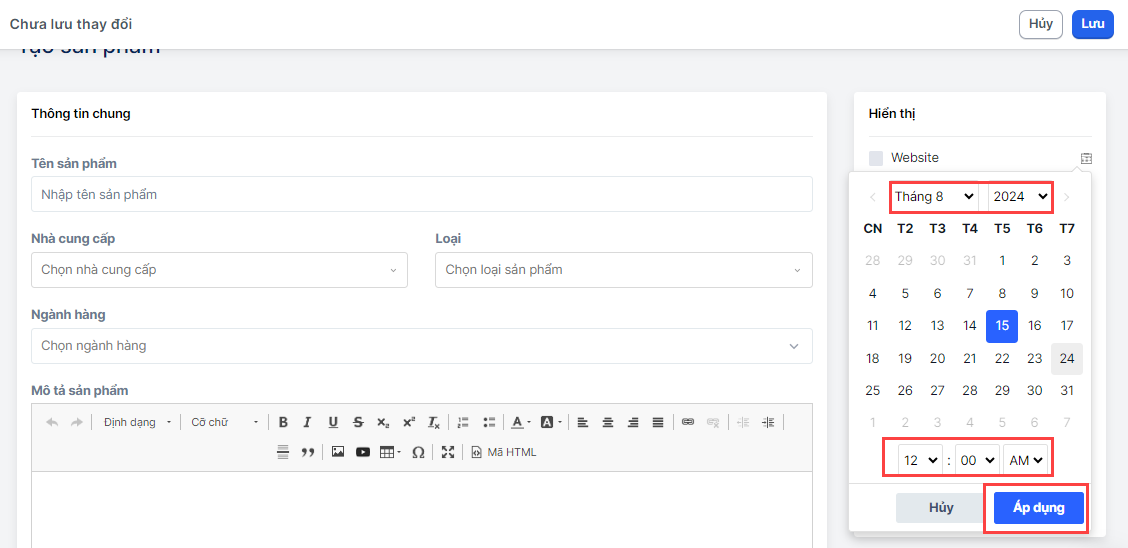Click the Lưu button at the top

1092,24
